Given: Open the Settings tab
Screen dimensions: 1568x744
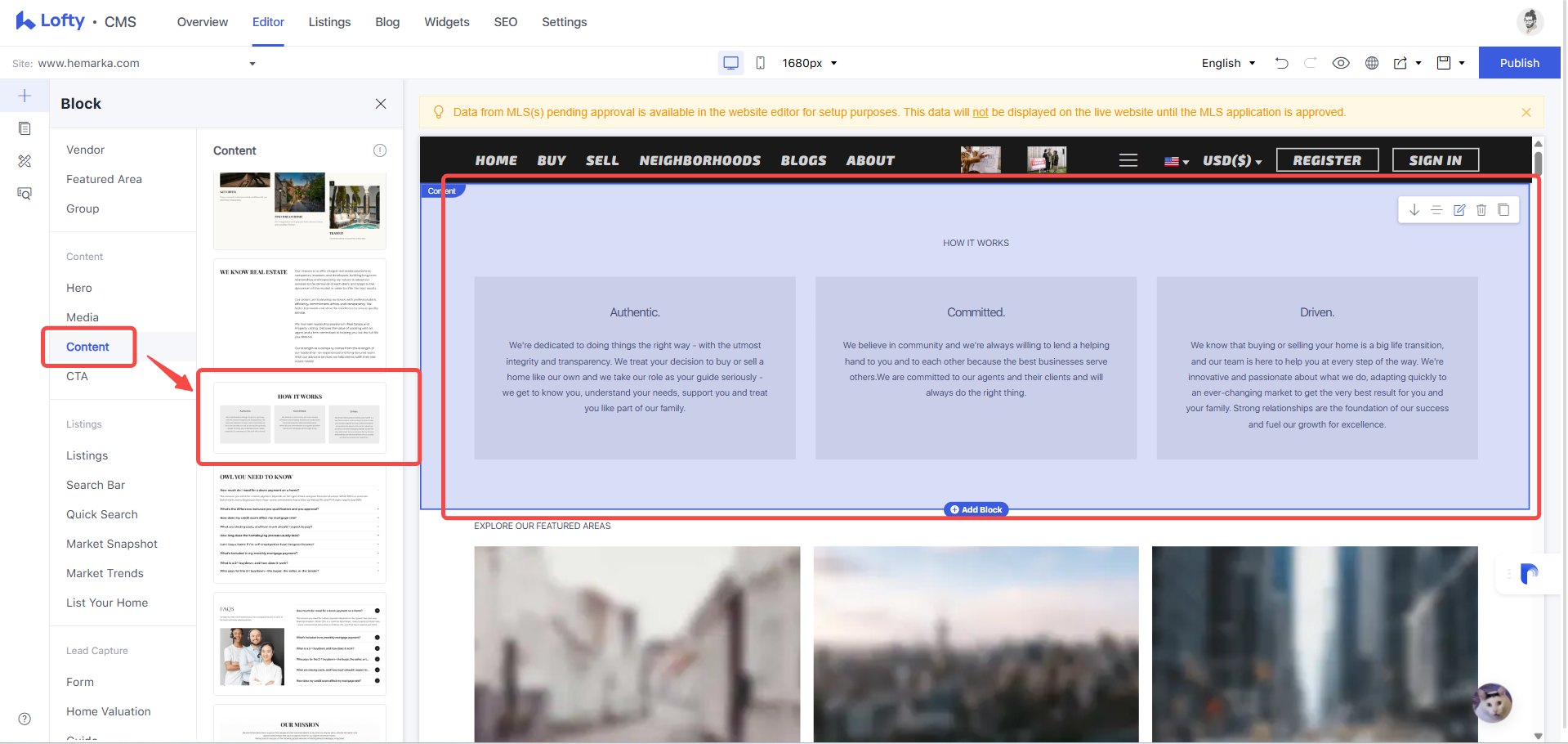Looking at the screenshot, I should [x=565, y=22].
